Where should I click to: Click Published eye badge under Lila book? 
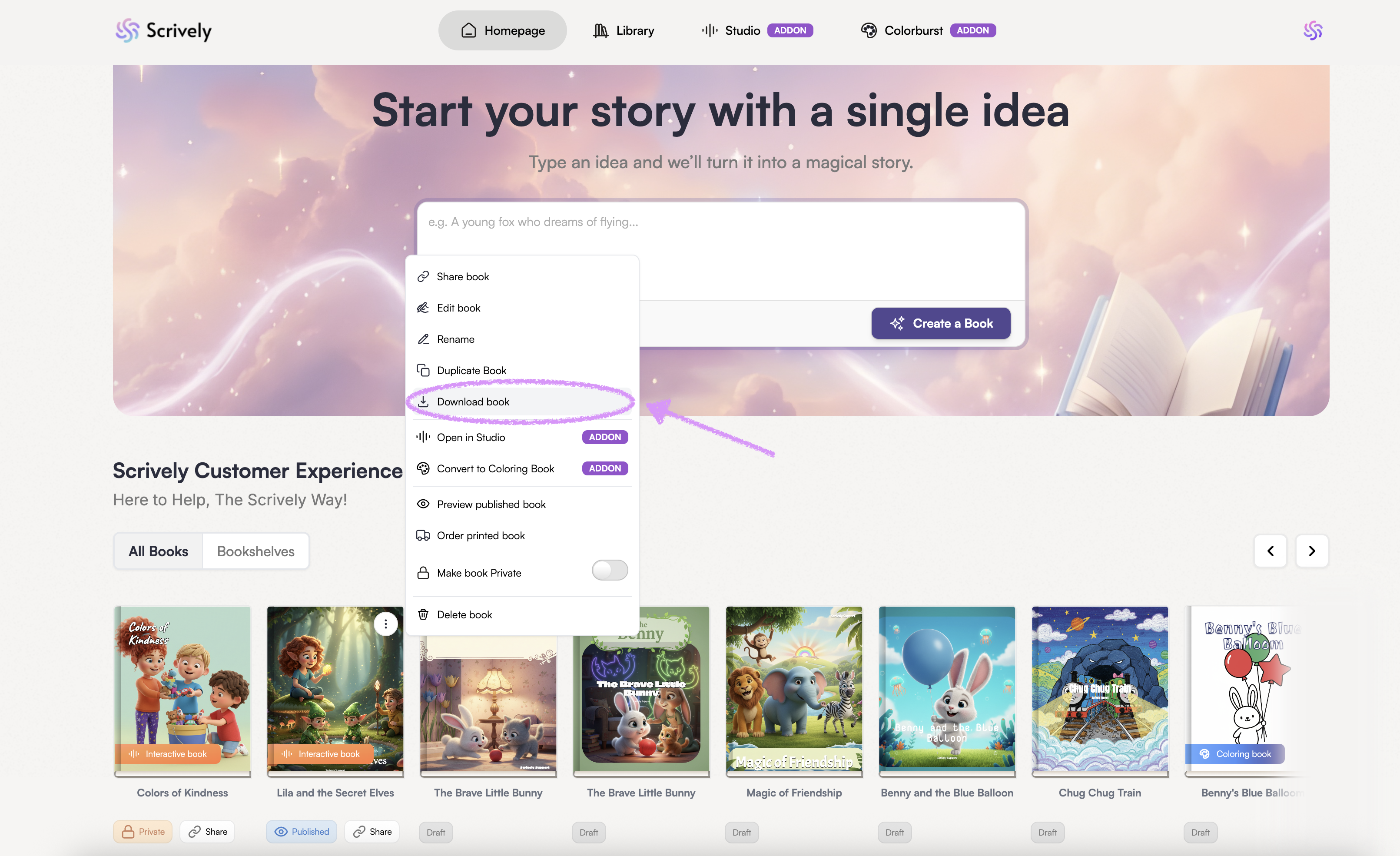click(x=302, y=832)
